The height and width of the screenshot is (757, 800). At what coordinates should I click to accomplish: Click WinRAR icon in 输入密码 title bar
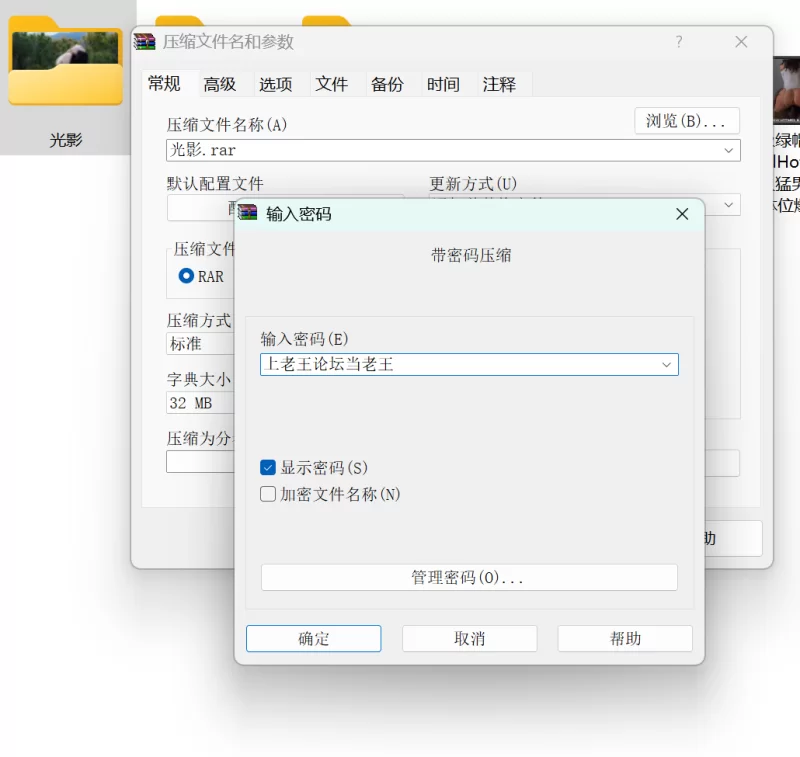click(x=248, y=214)
